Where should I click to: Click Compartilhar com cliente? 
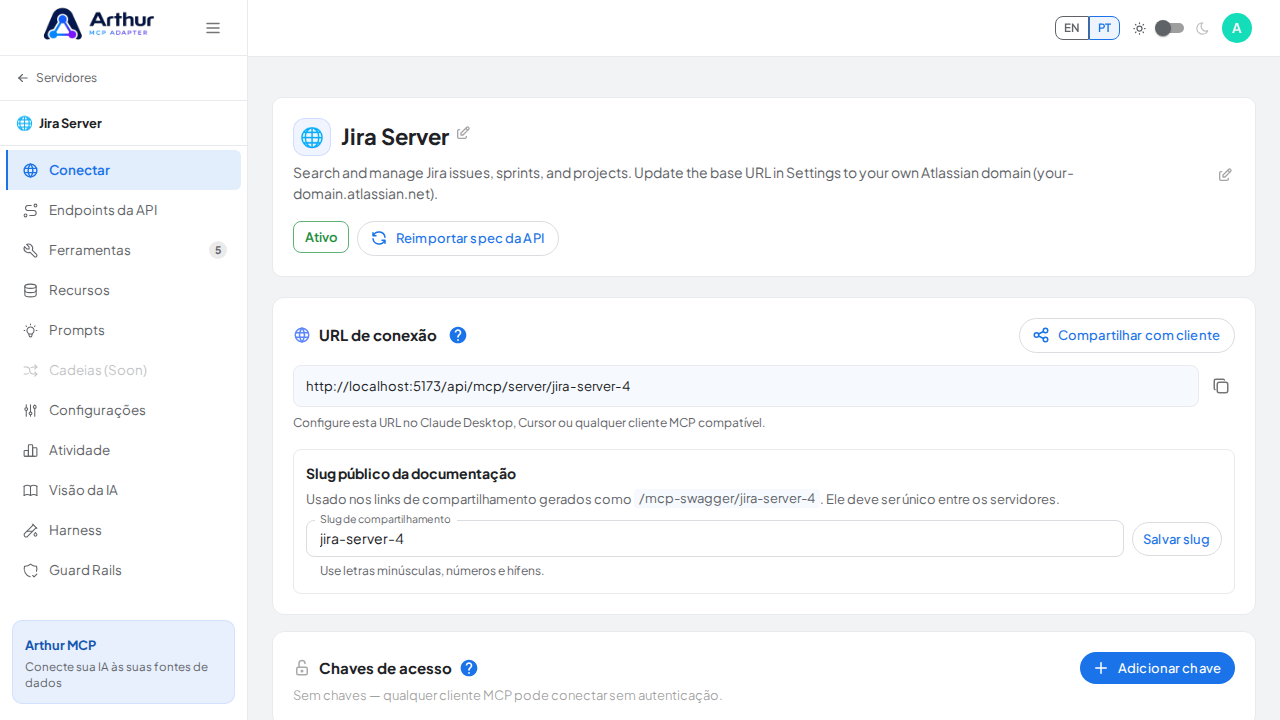1127,335
